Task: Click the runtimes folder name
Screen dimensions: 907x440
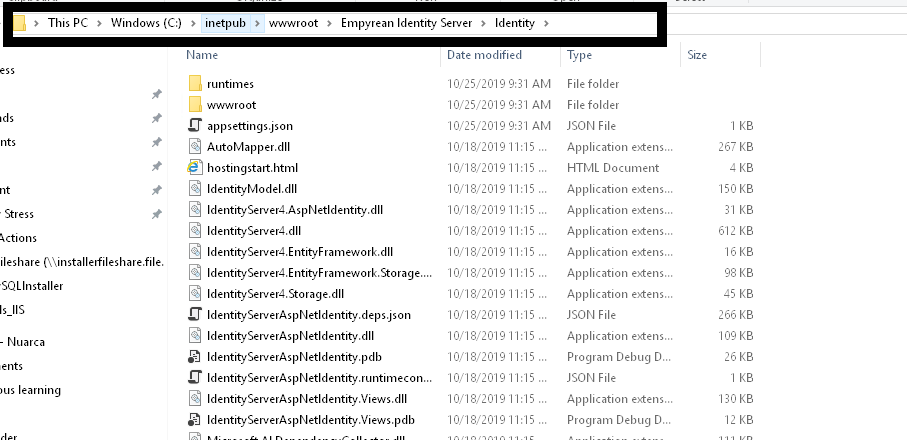Action: 230,84
